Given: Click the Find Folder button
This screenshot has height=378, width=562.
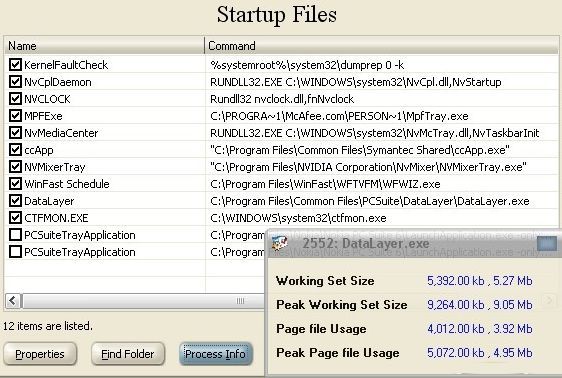Looking at the screenshot, I should pyautogui.click(x=128, y=354).
